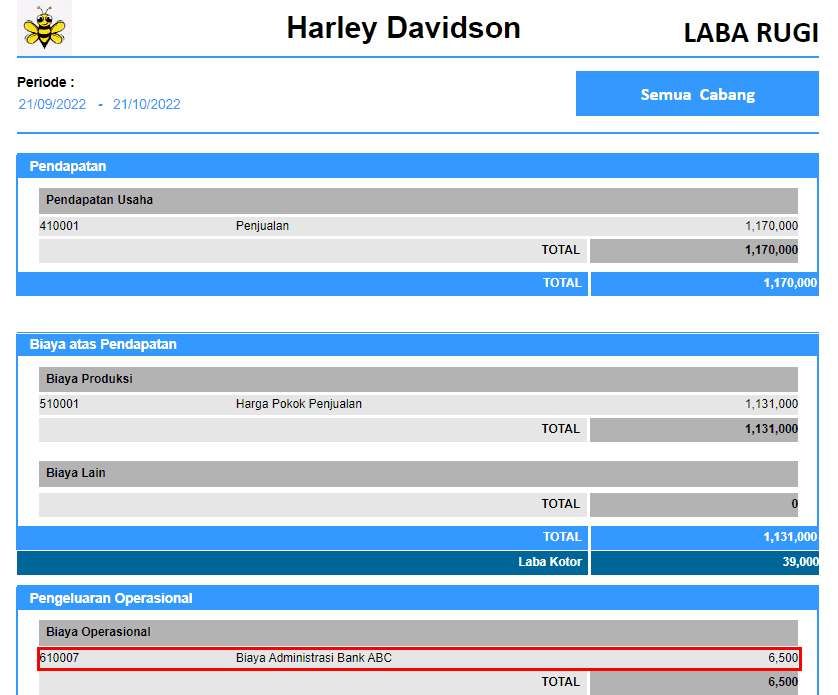Select the start date 21/09/2022
Image resolution: width=838 pixels, height=695 pixels.
click(52, 104)
